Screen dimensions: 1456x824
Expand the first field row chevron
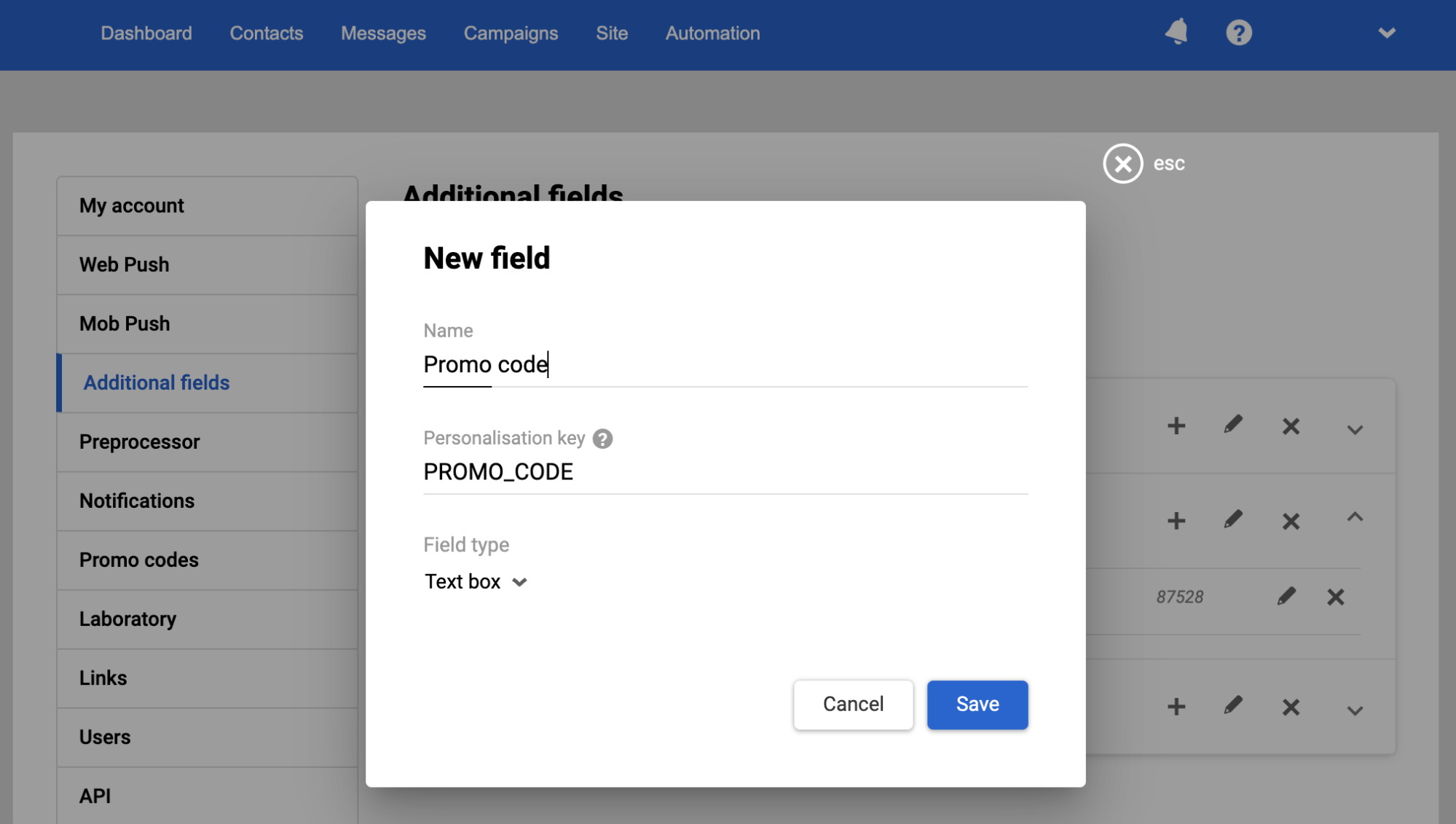1354,429
